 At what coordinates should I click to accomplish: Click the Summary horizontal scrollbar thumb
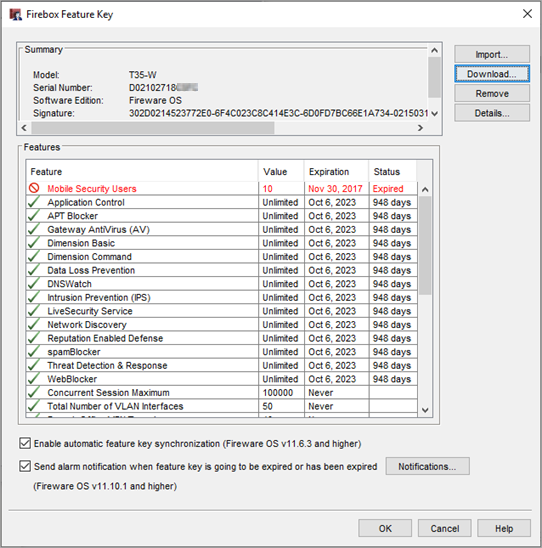(153, 128)
